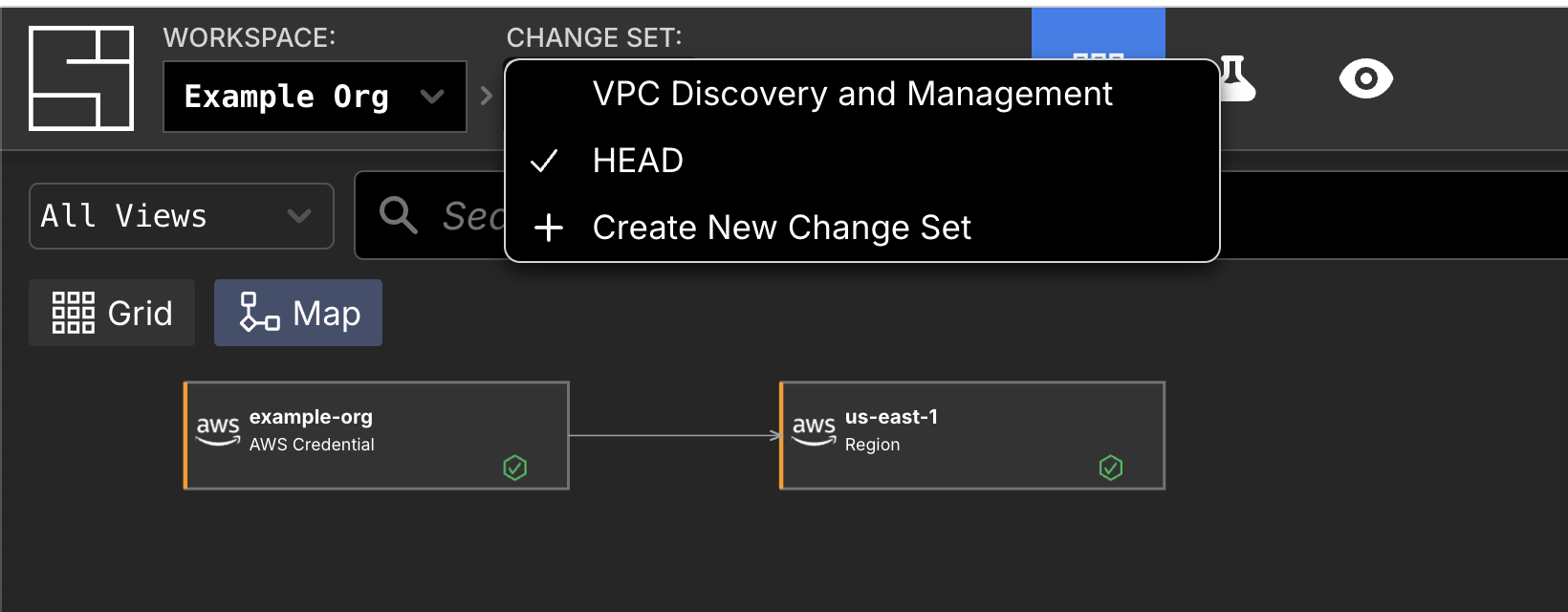This screenshot has height=612, width=1568.
Task: Click the WORKSPACE label
Action: coord(250,37)
